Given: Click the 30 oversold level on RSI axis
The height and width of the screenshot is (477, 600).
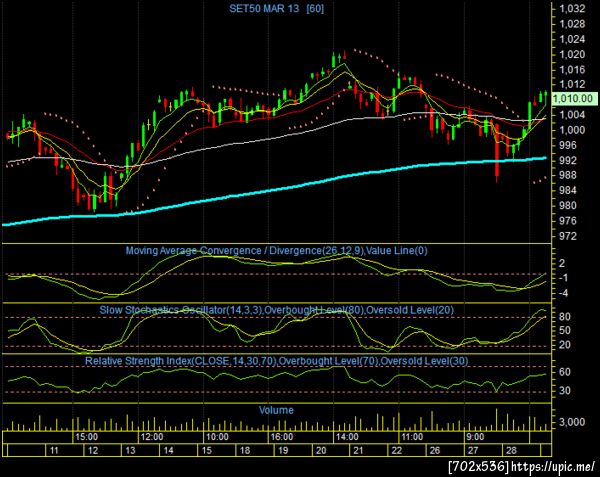Looking at the screenshot, I should 565,391.
